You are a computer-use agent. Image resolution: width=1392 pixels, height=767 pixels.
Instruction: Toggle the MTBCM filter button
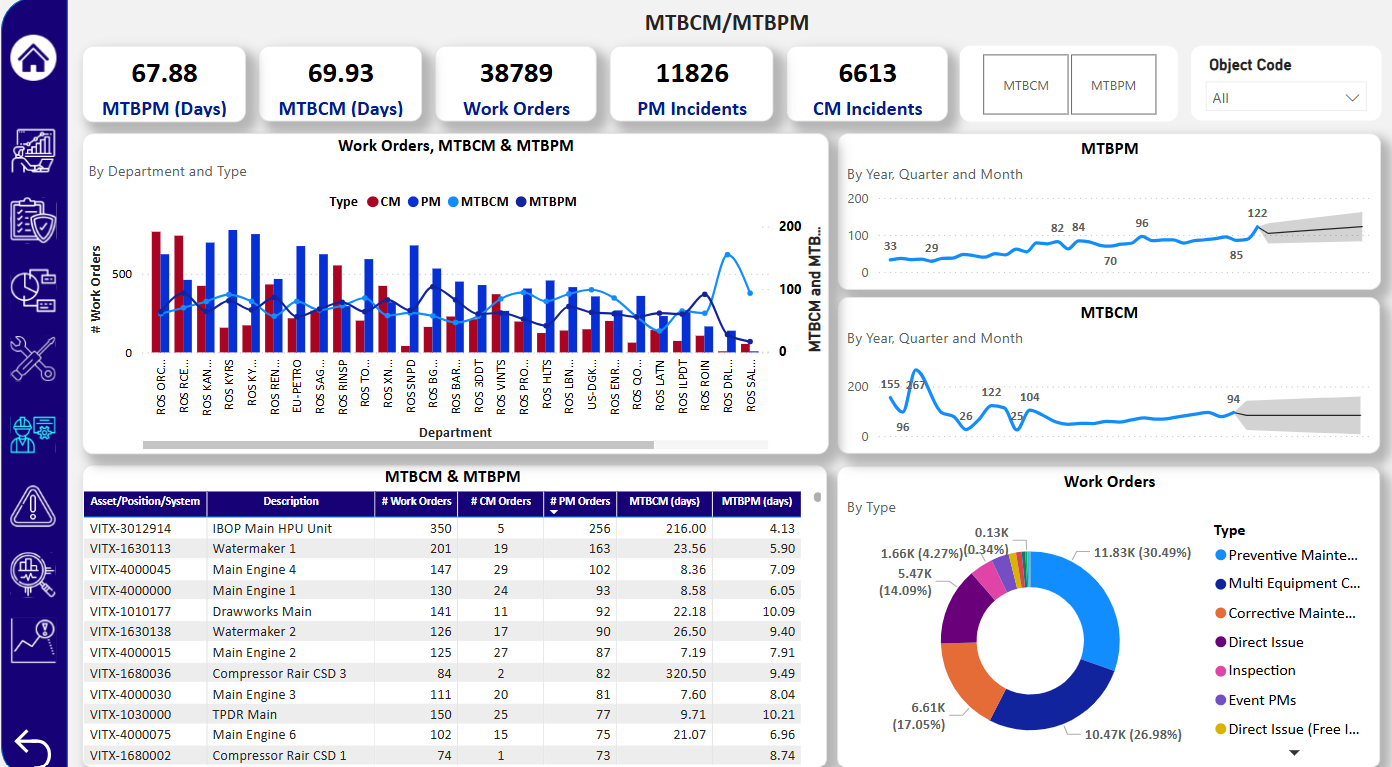[x=1025, y=84]
